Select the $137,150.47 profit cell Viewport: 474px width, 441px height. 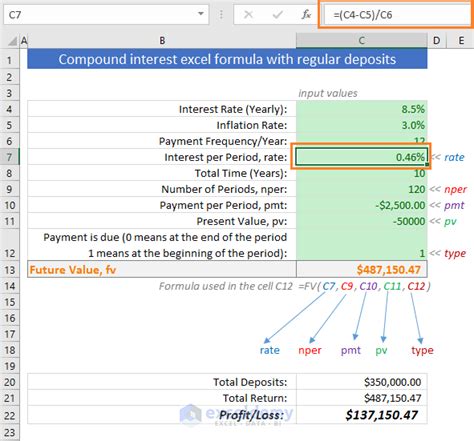pyautogui.click(x=362, y=415)
